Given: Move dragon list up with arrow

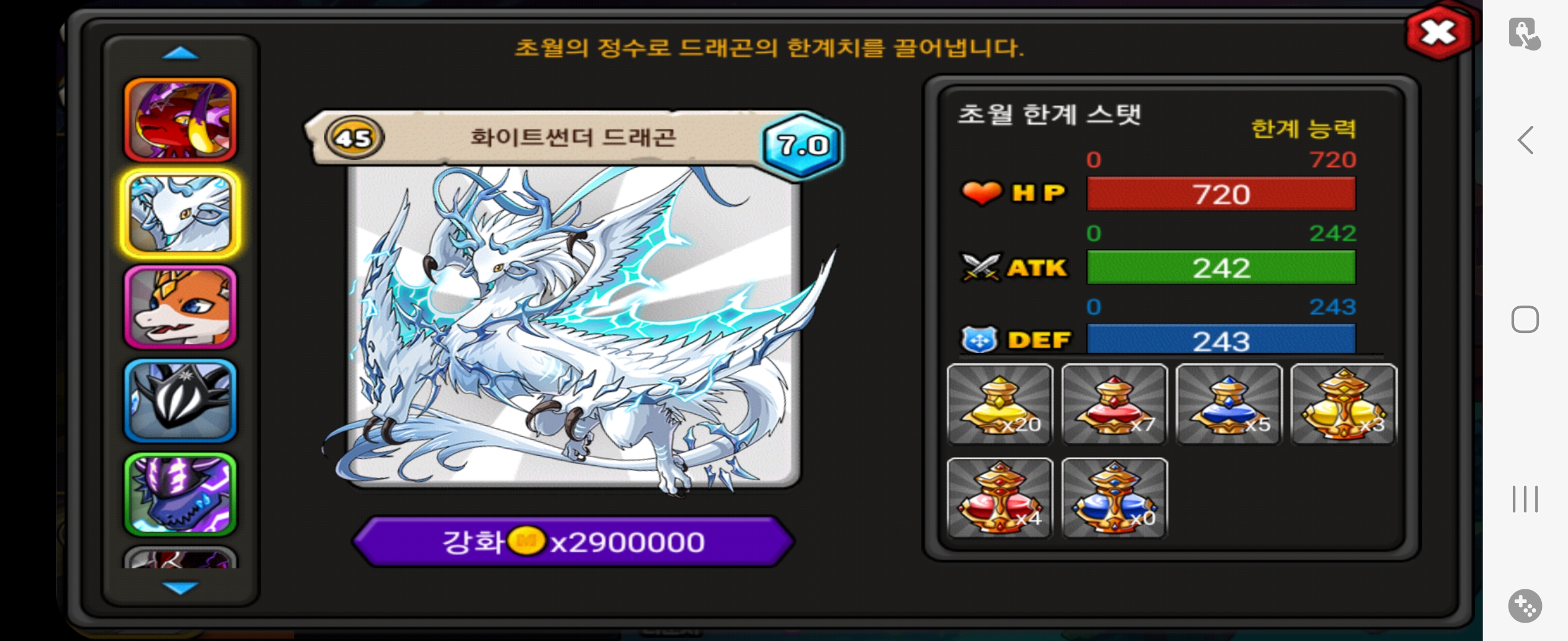Looking at the screenshot, I should 180,53.
